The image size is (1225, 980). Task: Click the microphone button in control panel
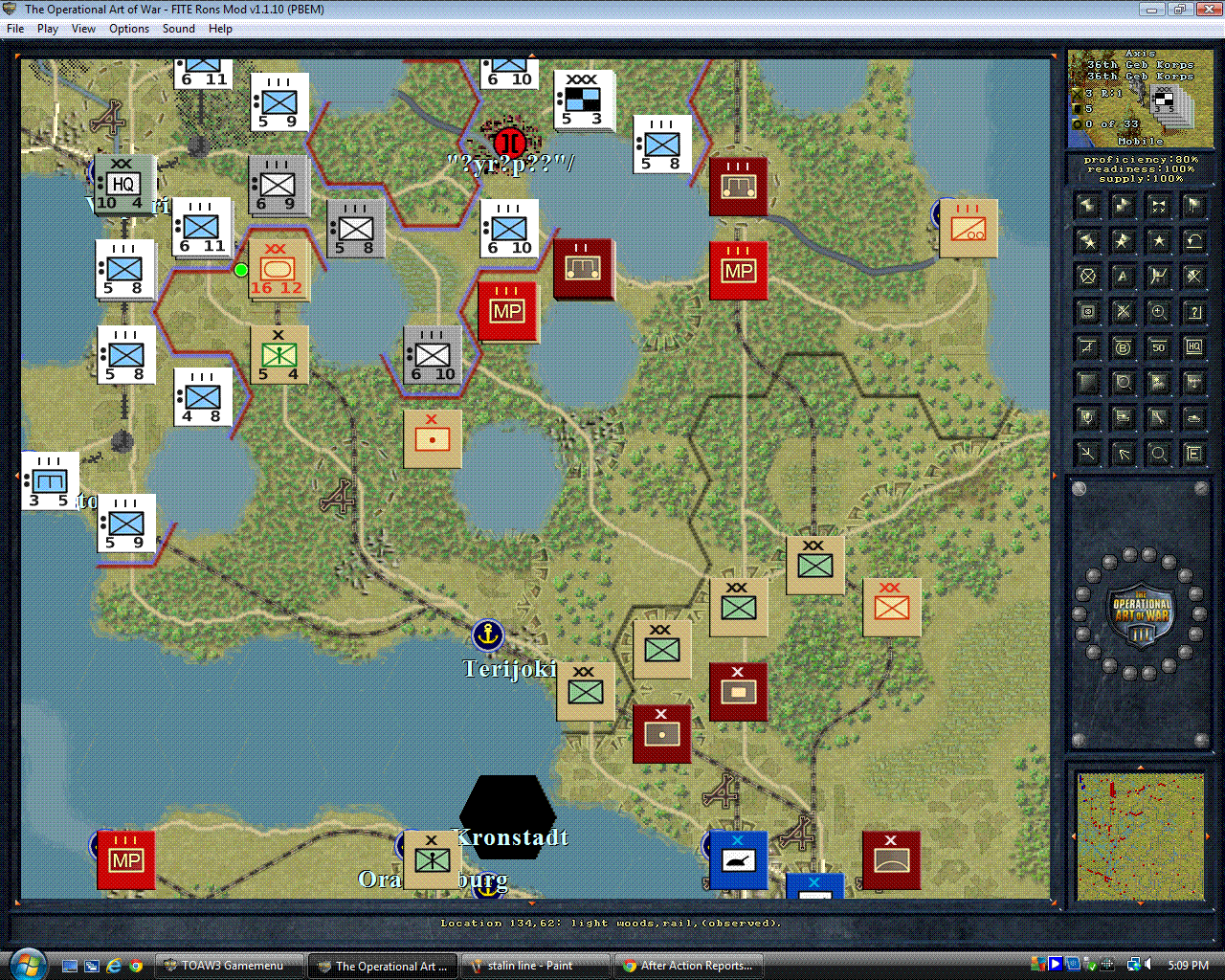point(1087,418)
